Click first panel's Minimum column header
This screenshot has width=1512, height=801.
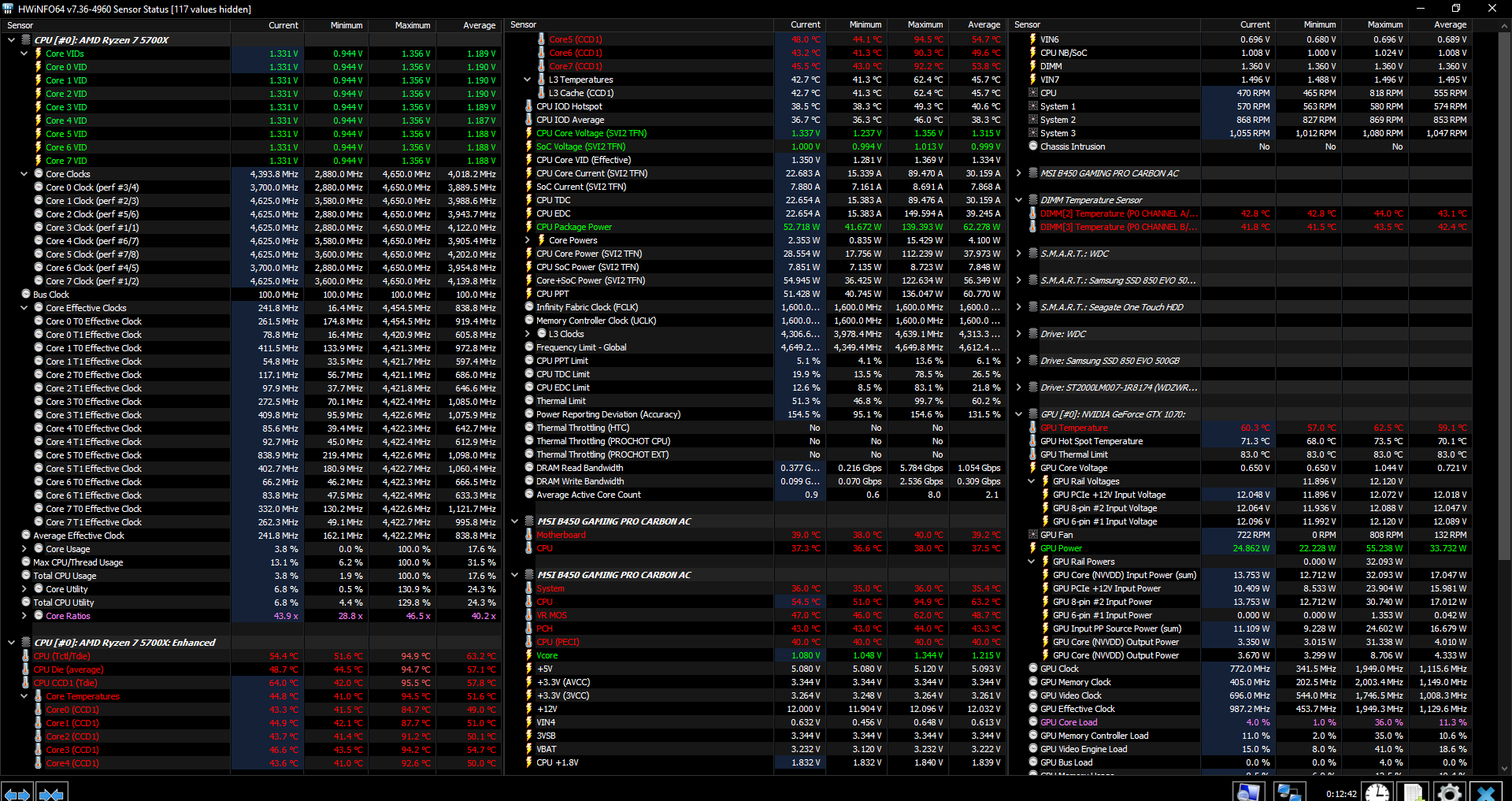click(337, 25)
